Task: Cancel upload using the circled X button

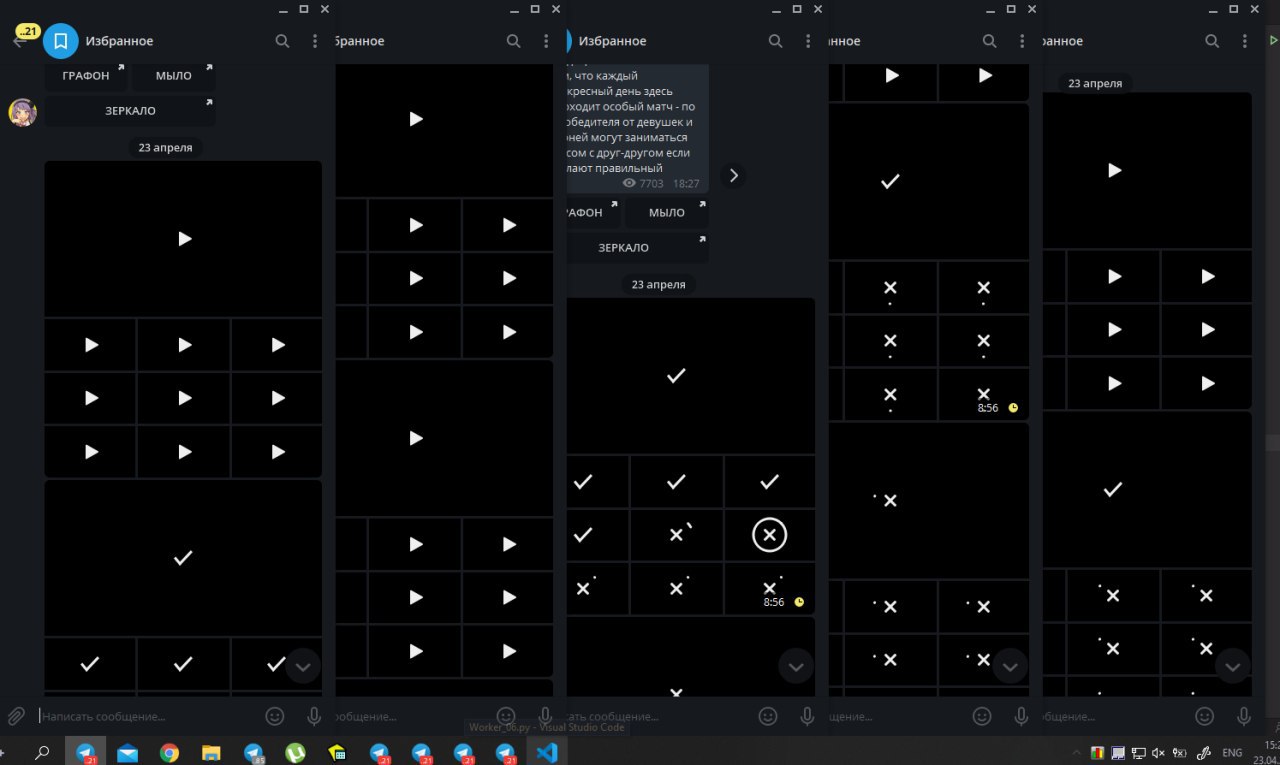Action: [x=769, y=535]
